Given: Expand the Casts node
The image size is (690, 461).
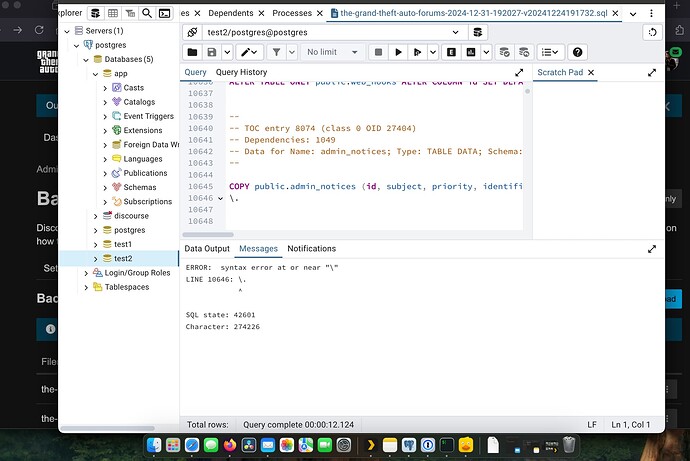Looking at the screenshot, I should [x=105, y=88].
